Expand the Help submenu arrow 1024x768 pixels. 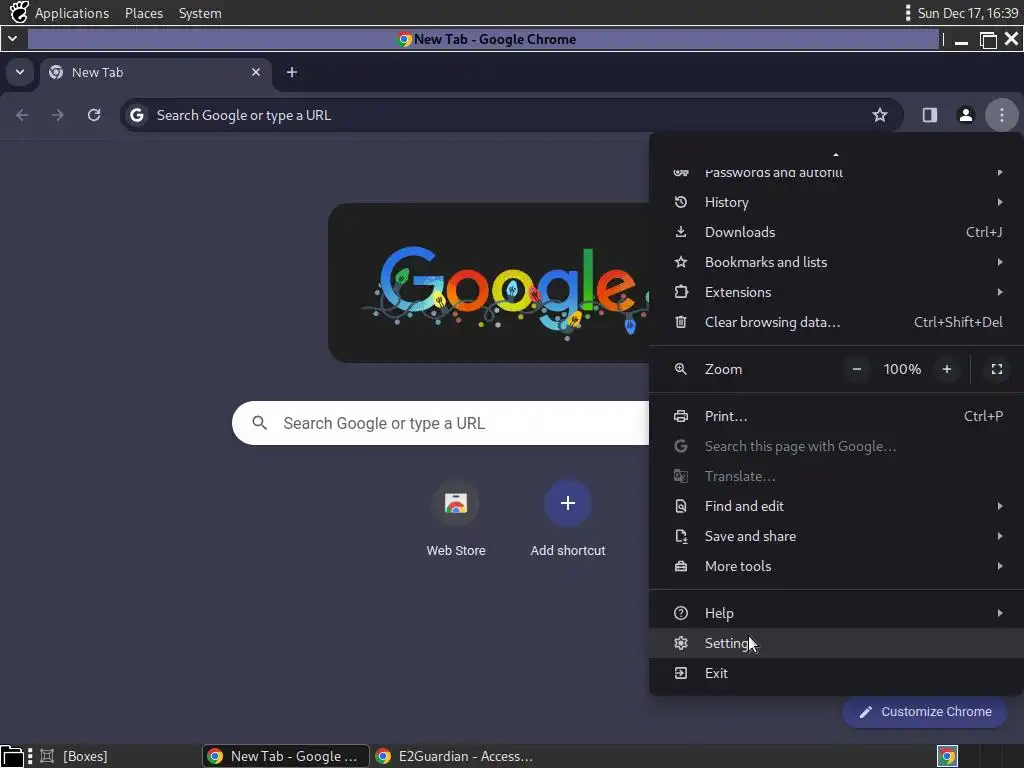[1000, 613]
